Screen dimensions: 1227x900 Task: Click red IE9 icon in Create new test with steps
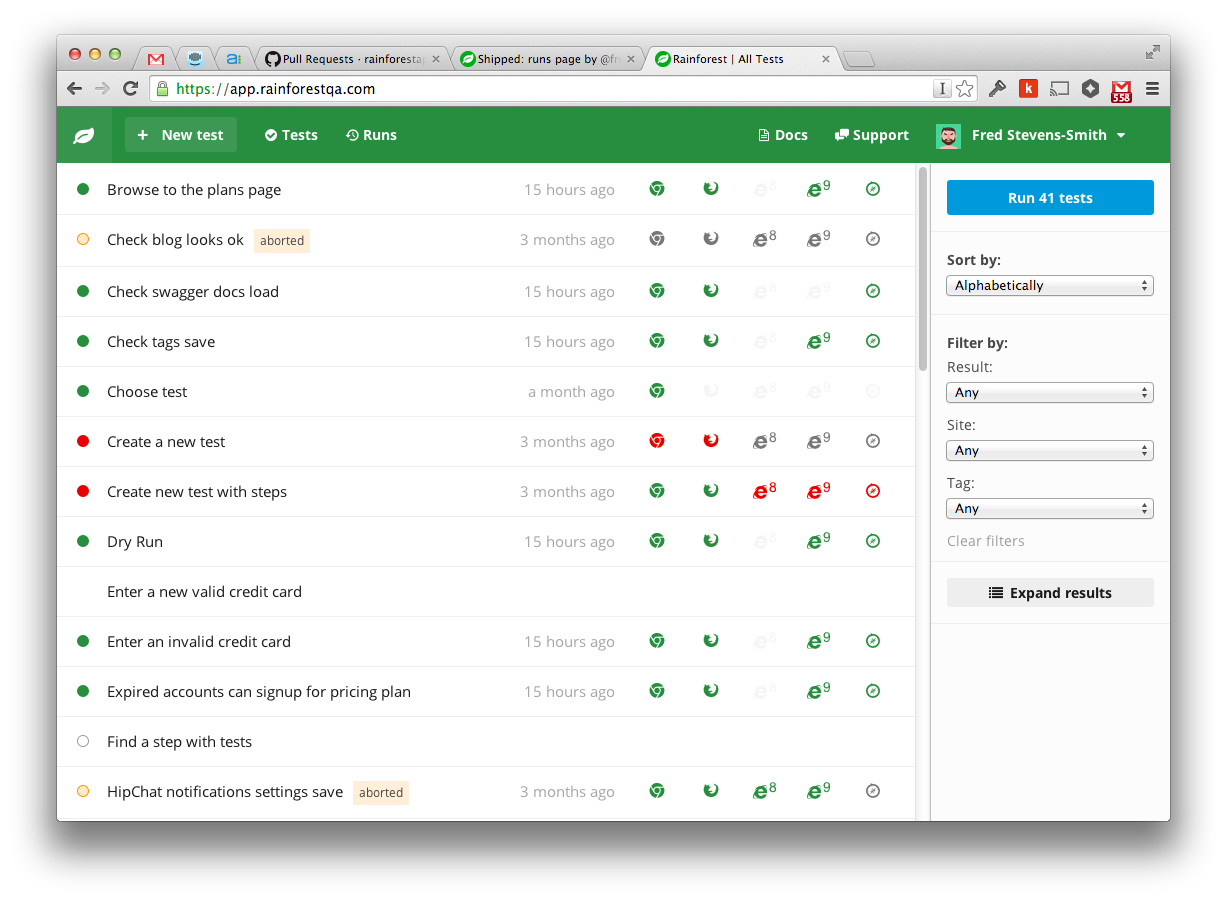[x=819, y=490]
